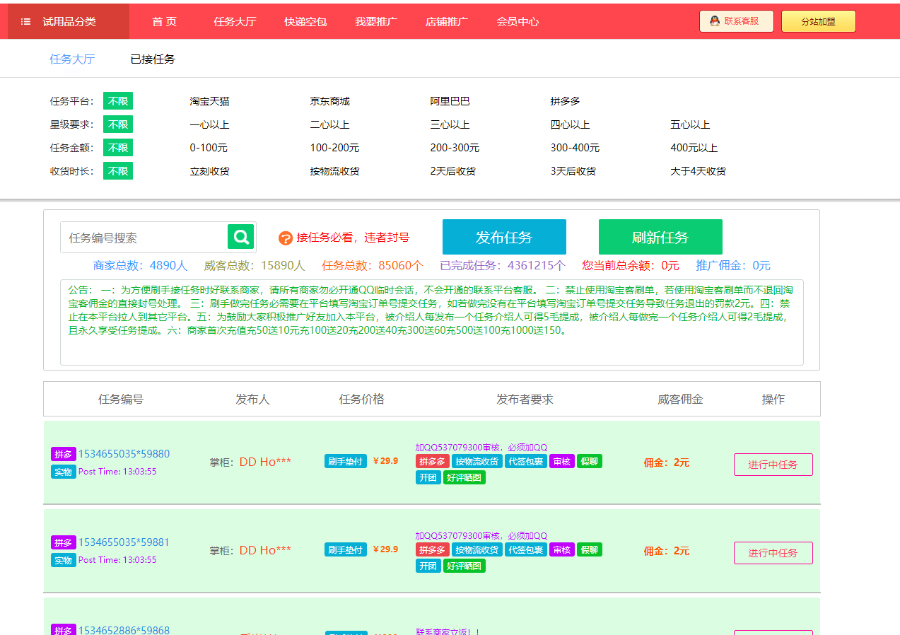
Task: Switch to the 已接任务 tab
Action: click(152, 59)
